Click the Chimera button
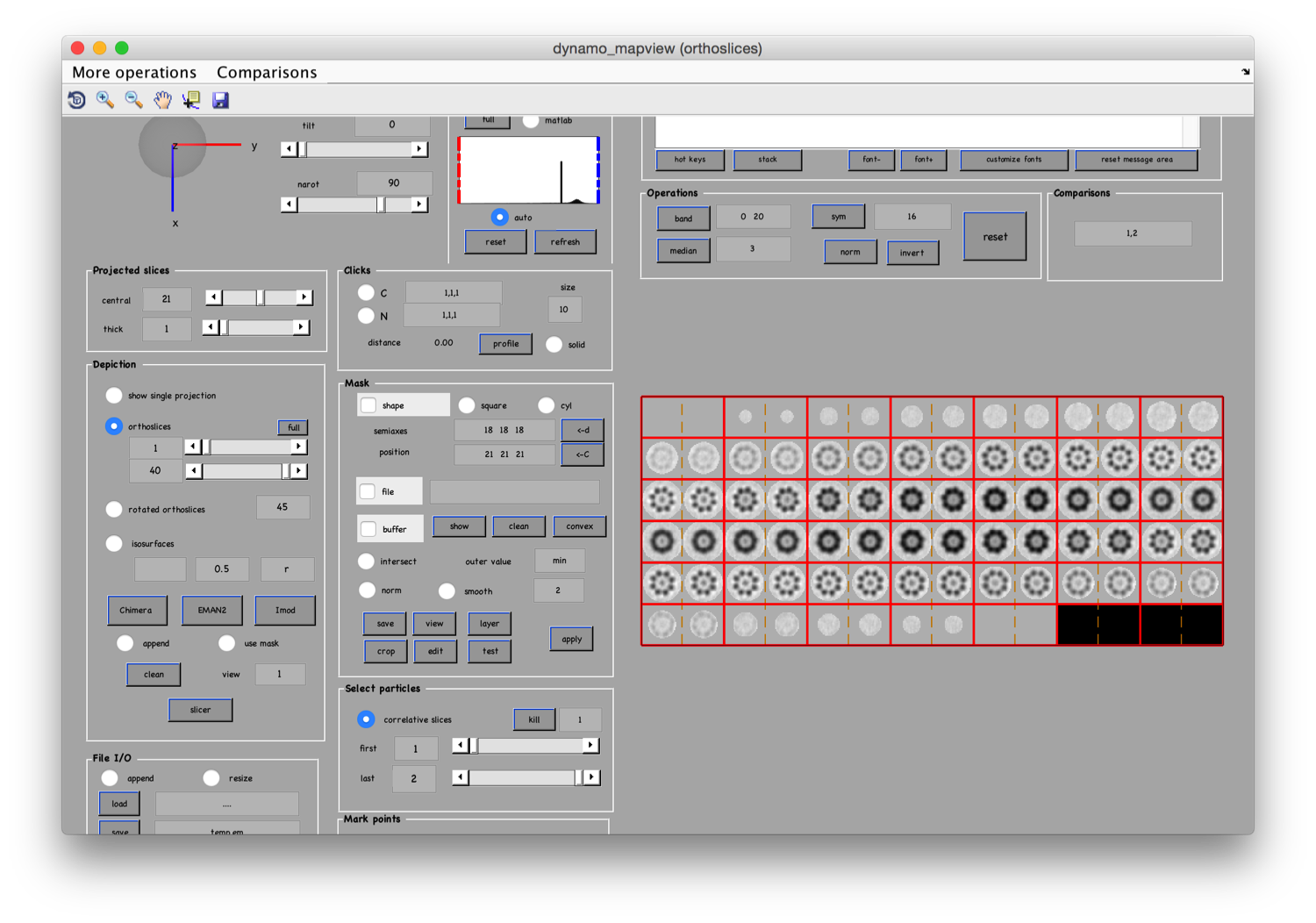Viewport: 1316px width, 923px height. tap(137, 611)
